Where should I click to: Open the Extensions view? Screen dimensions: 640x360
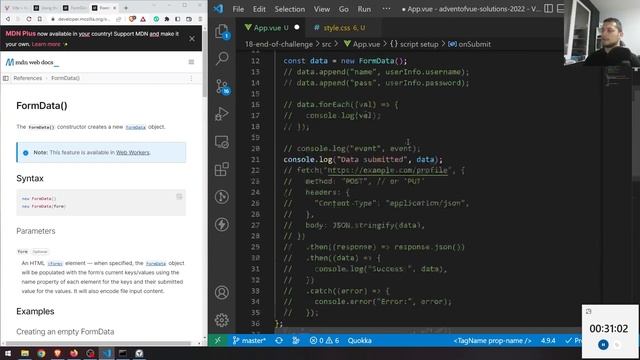[222, 169]
